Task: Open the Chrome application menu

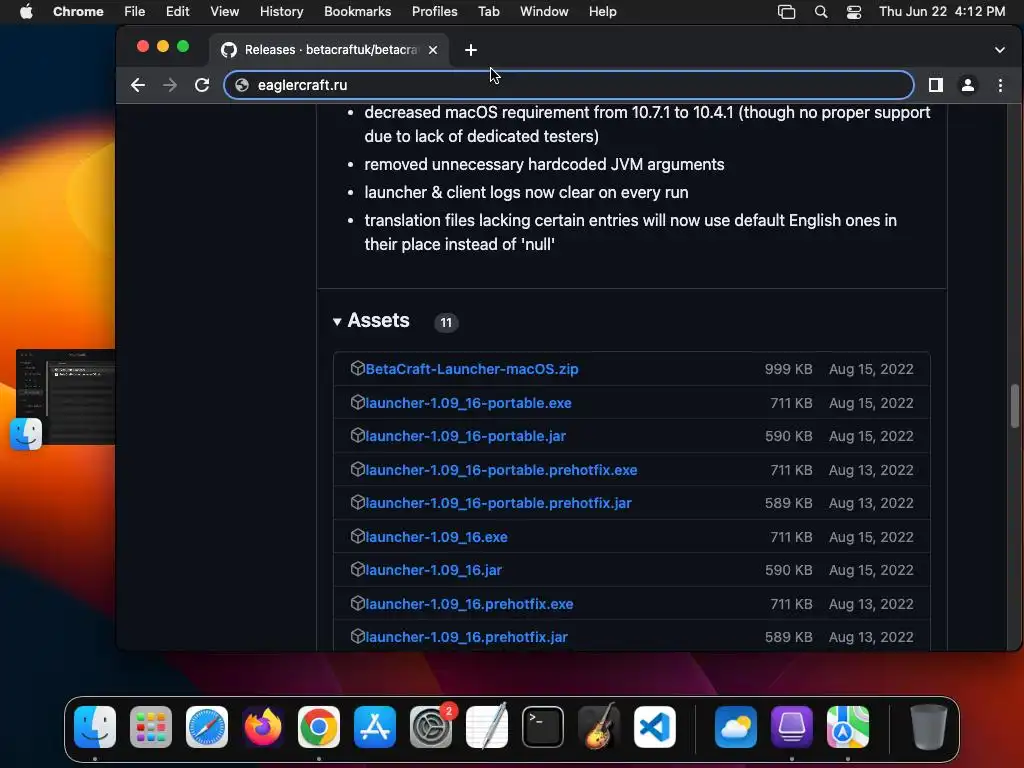Action: 78,12
